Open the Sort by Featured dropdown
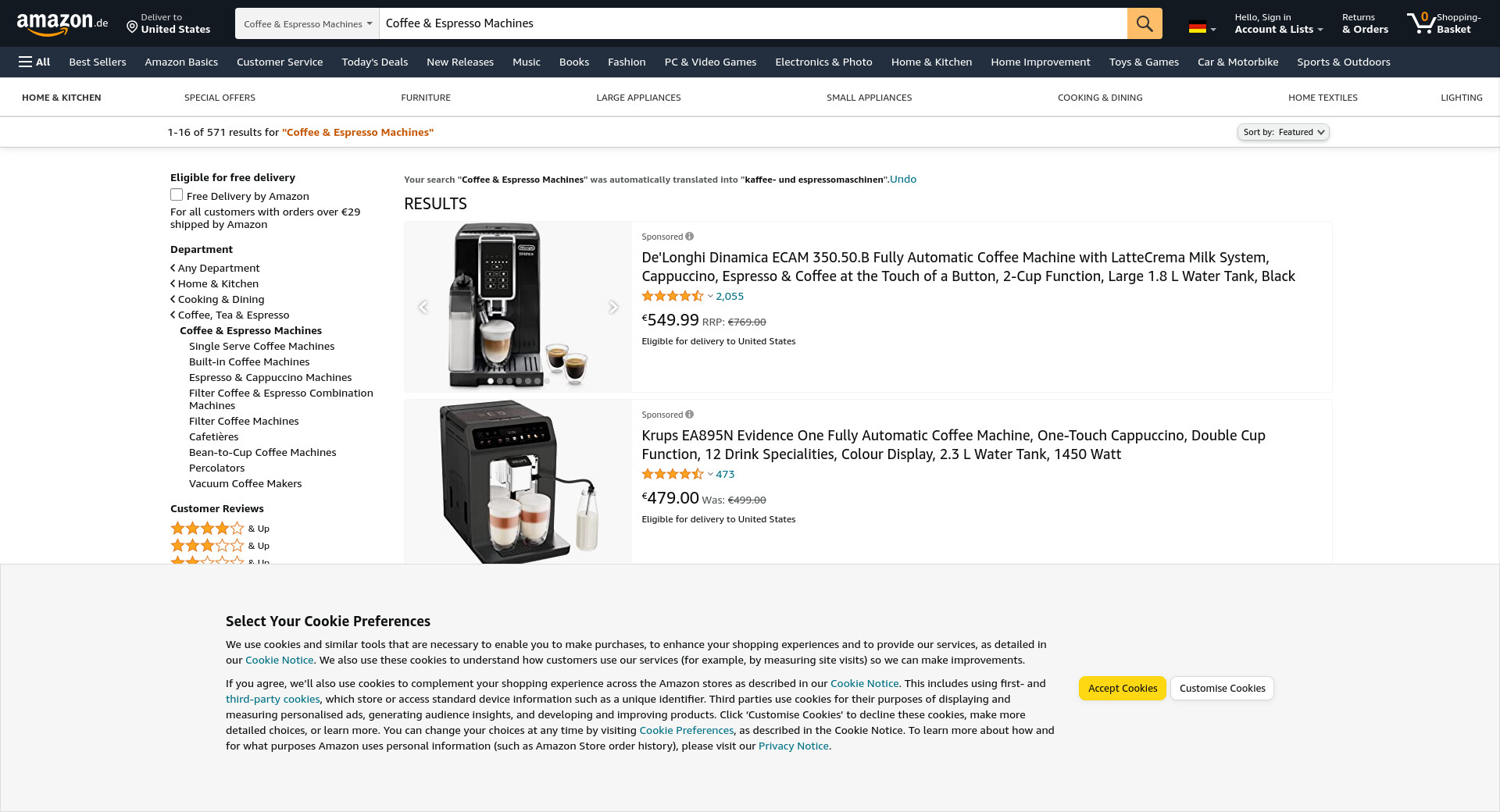 [x=1283, y=132]
